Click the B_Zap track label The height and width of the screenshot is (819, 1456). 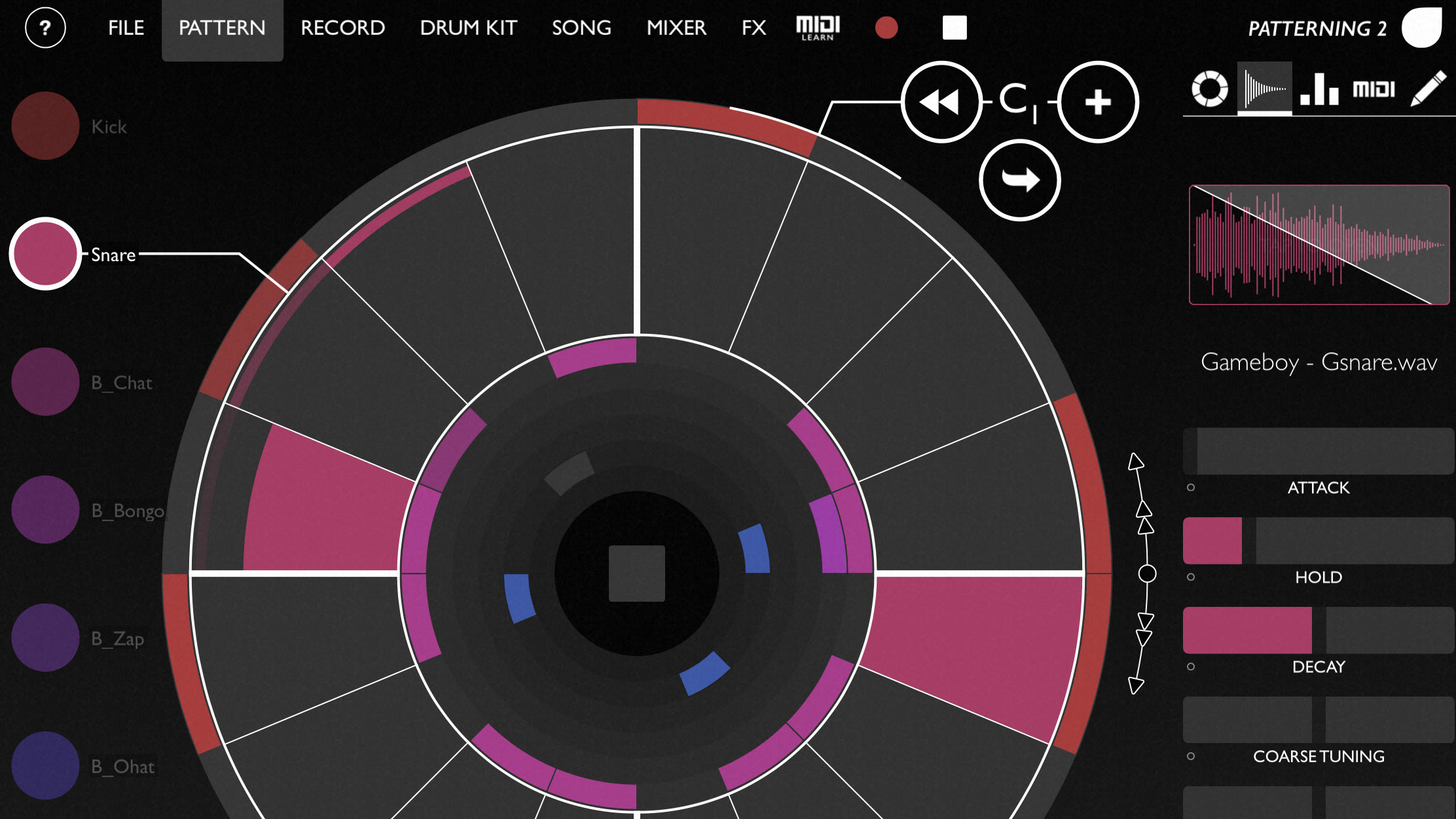[x=118, y=638]
